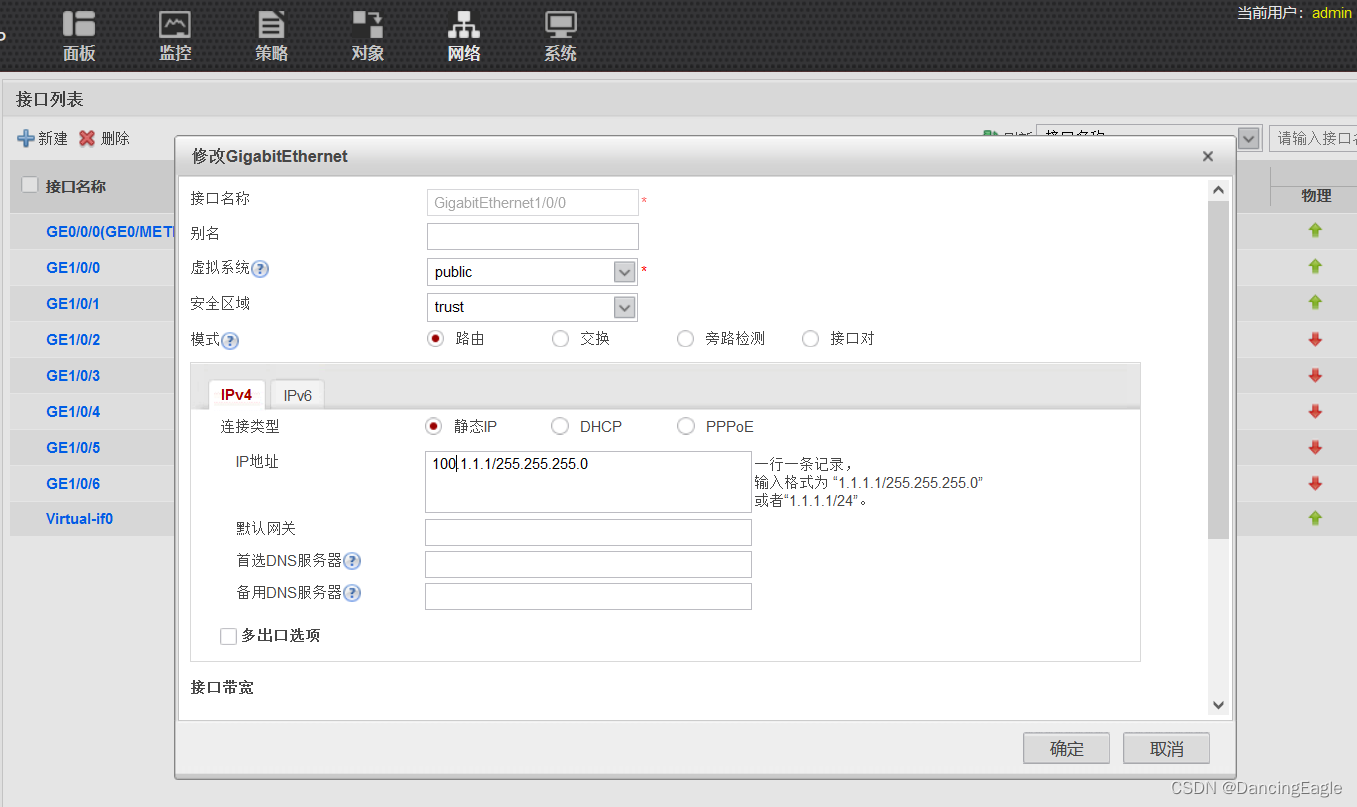Select the DHCP connection type

560,426
